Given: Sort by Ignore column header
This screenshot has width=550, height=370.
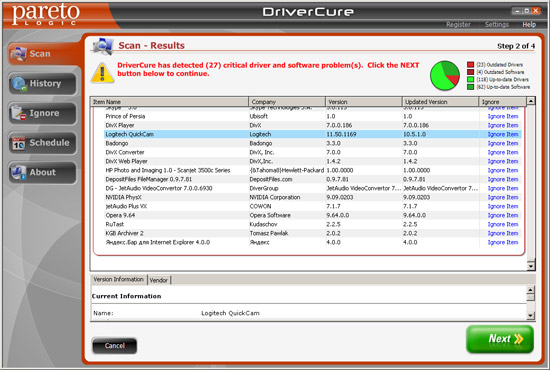Looking at the screenshot, I should 502,102.
